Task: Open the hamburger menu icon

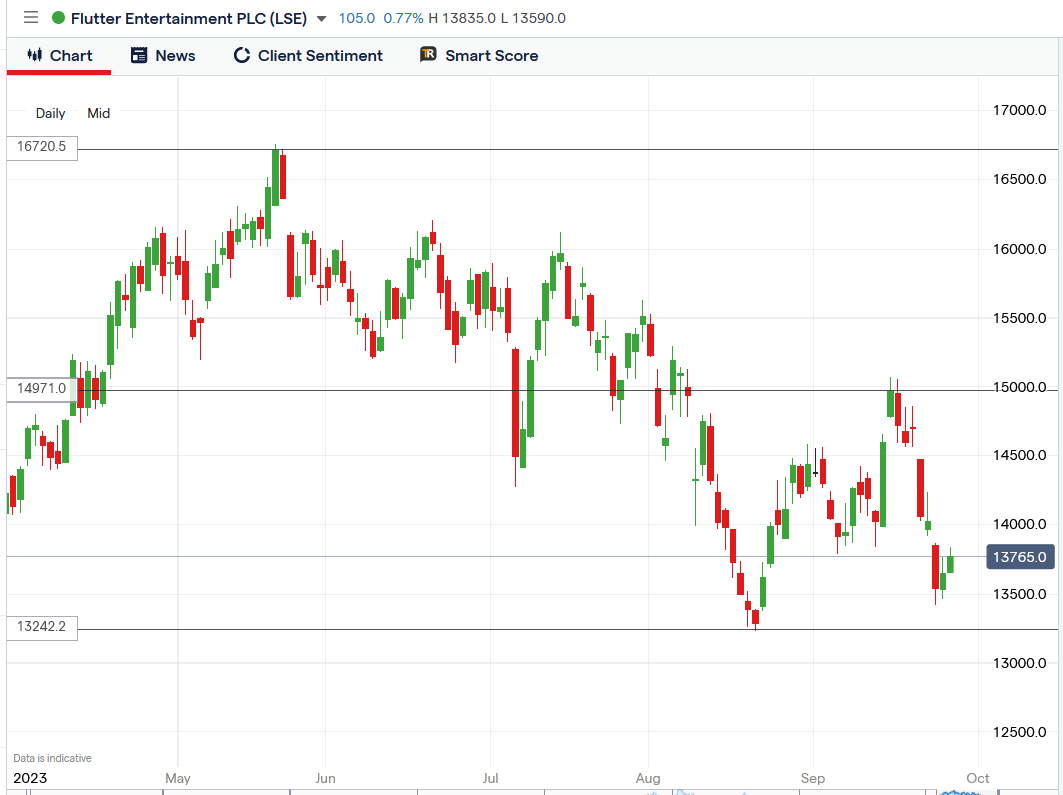Action: pos(31,18)
